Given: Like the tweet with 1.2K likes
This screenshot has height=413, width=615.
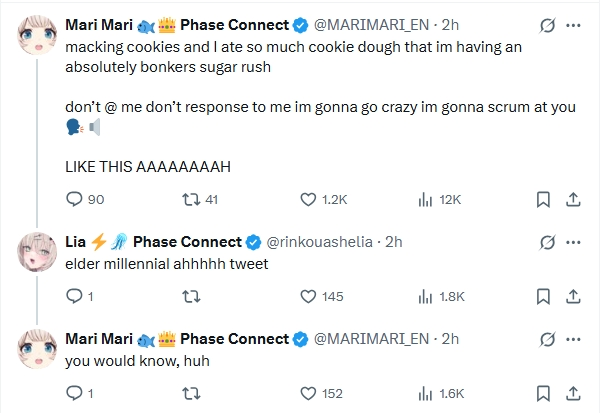Looking at the screenshot, I should point(308,199).
